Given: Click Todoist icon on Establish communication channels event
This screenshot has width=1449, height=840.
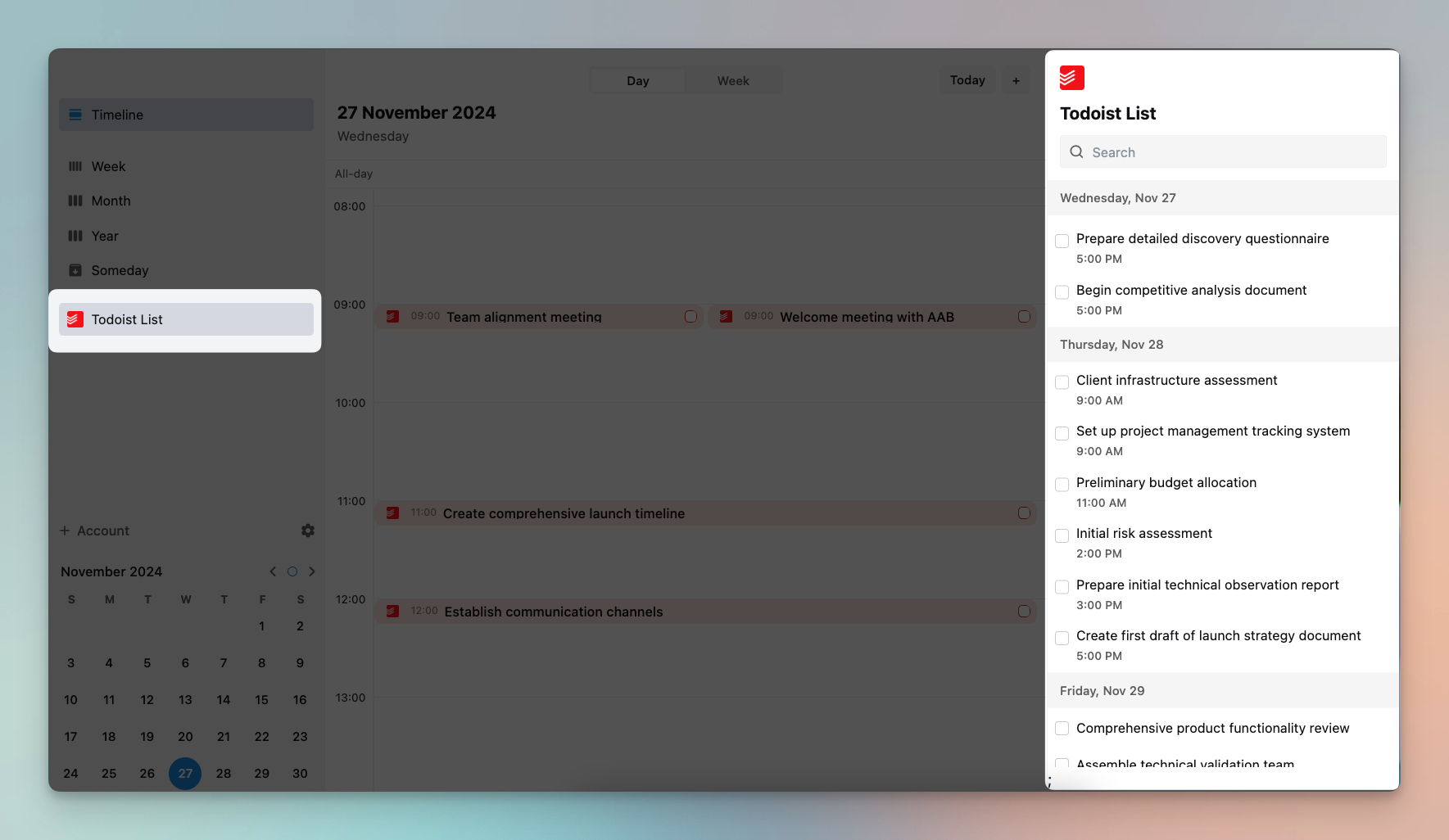Looking at the screenshot, I should [x=393, y=611].
